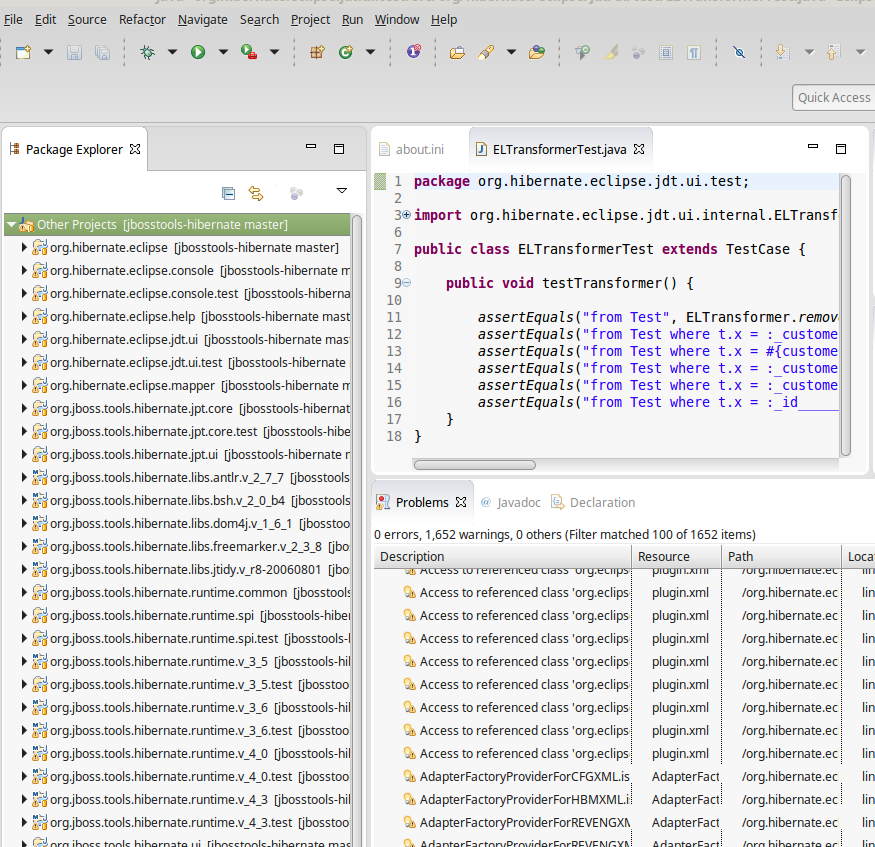875x847 pixels.
Task: Toggle Show Whitespace Characters pilcrow icon
Action: click(694, 52)
